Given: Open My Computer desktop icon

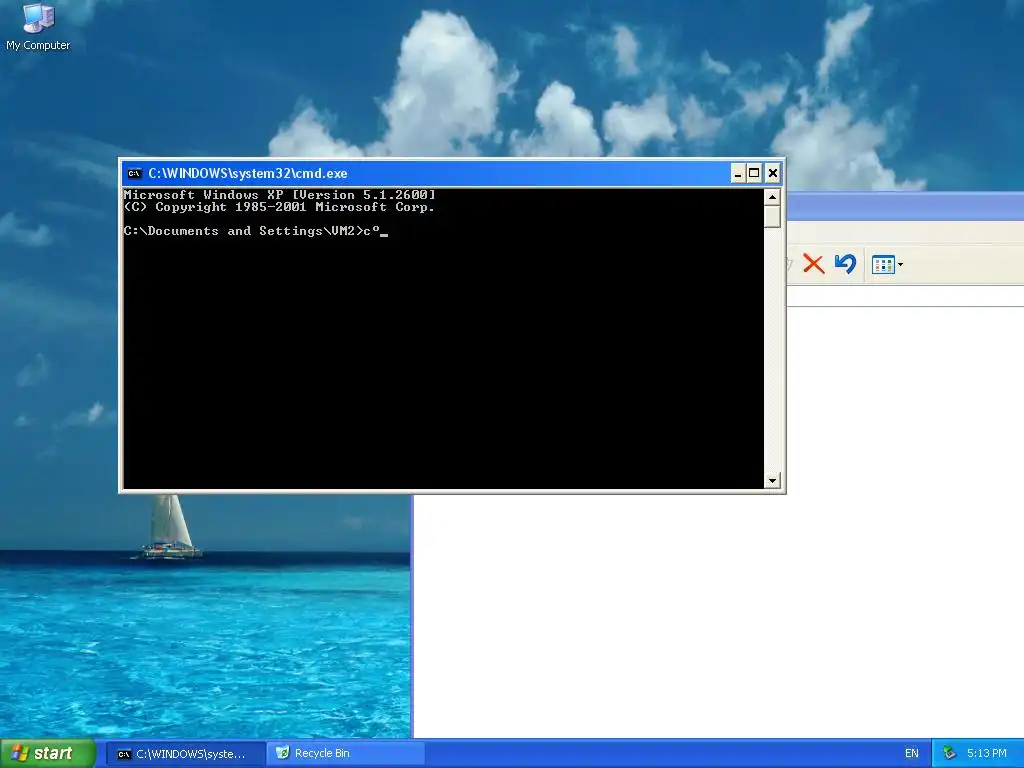Looking at the screenshot, I should (38, 26).
